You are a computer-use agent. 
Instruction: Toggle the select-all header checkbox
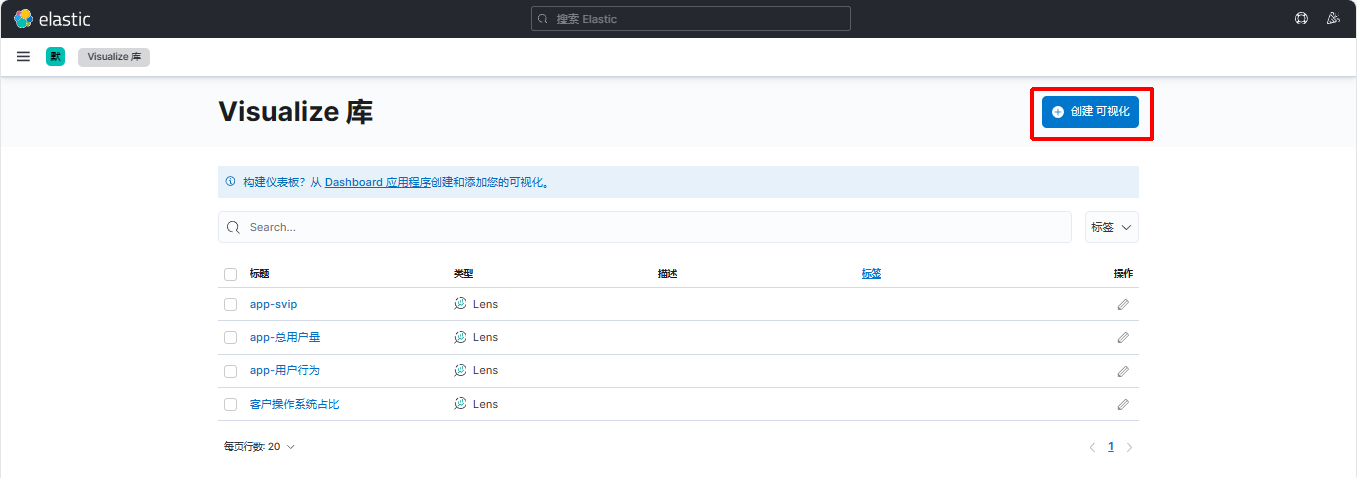[x=231, y=274]
